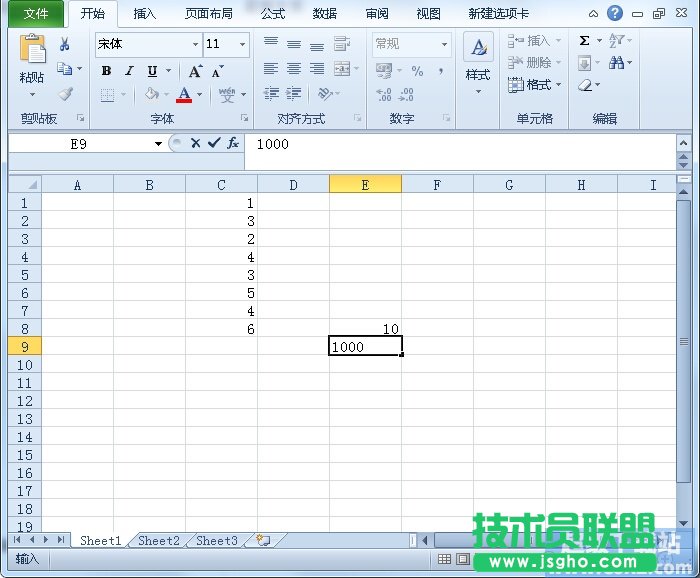Open the 格式 button in the cells group
Image resolution: width=700 pixels, height=578 pixels.
tap(536, 85)
